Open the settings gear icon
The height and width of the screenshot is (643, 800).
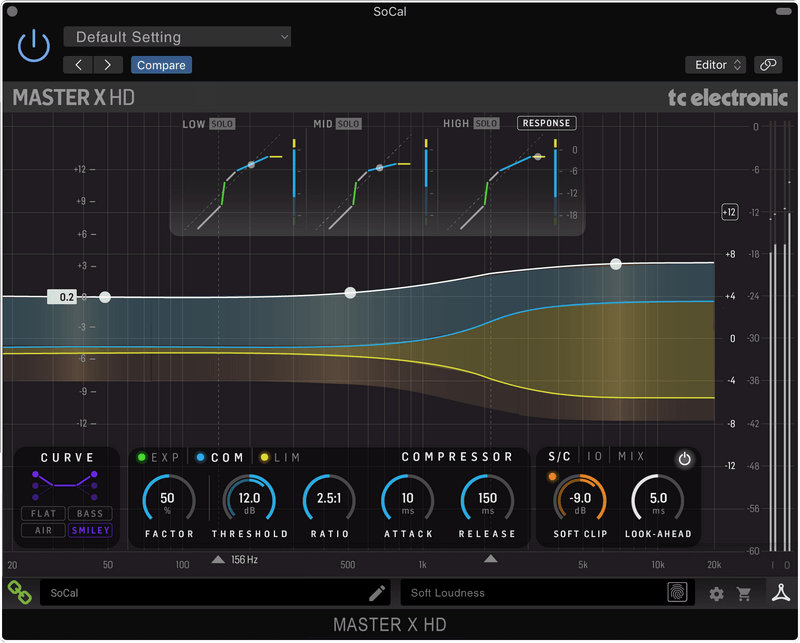click(716, 593)
